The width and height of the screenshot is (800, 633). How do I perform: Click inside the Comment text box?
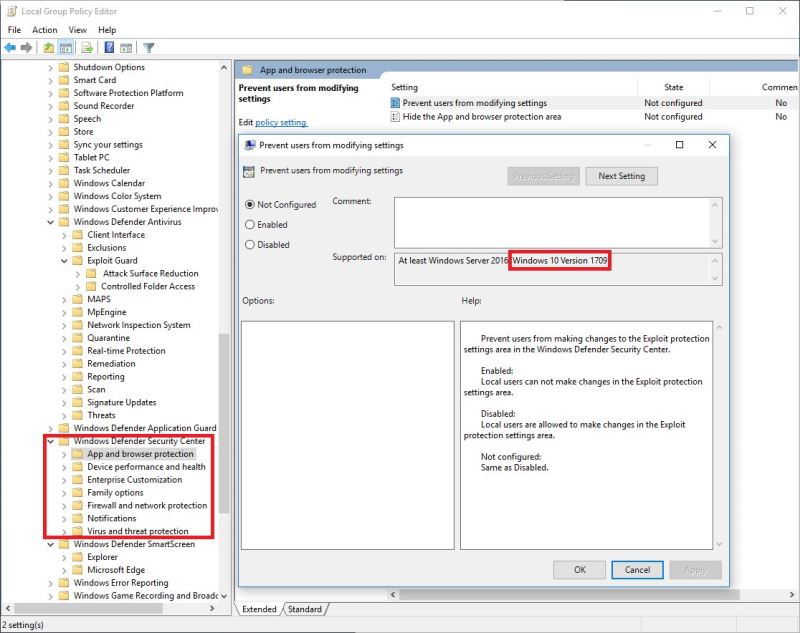(552, 223)
